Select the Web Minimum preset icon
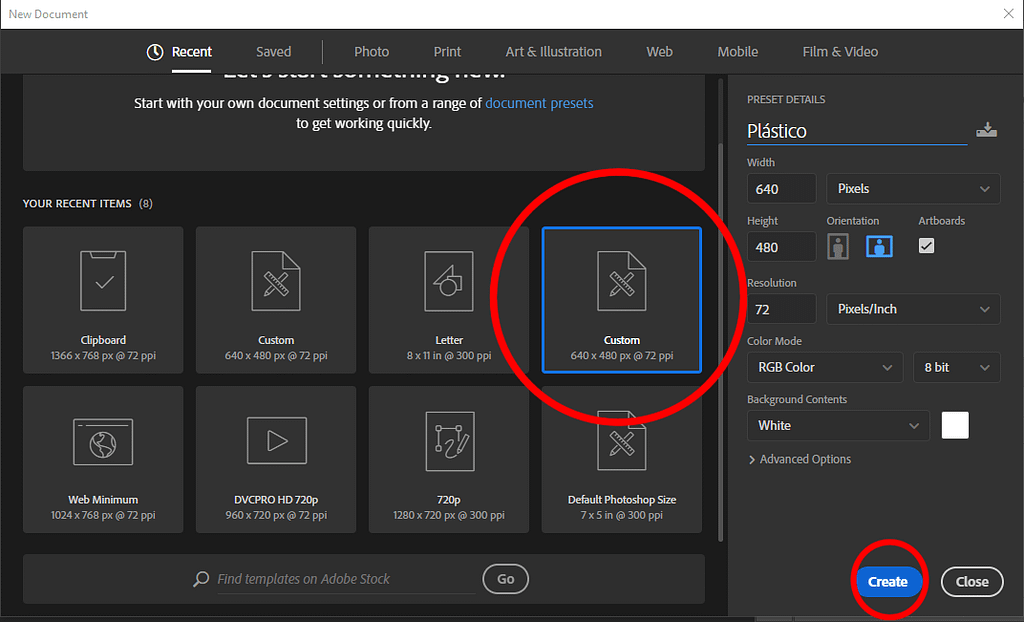 [x=103, y=441]
